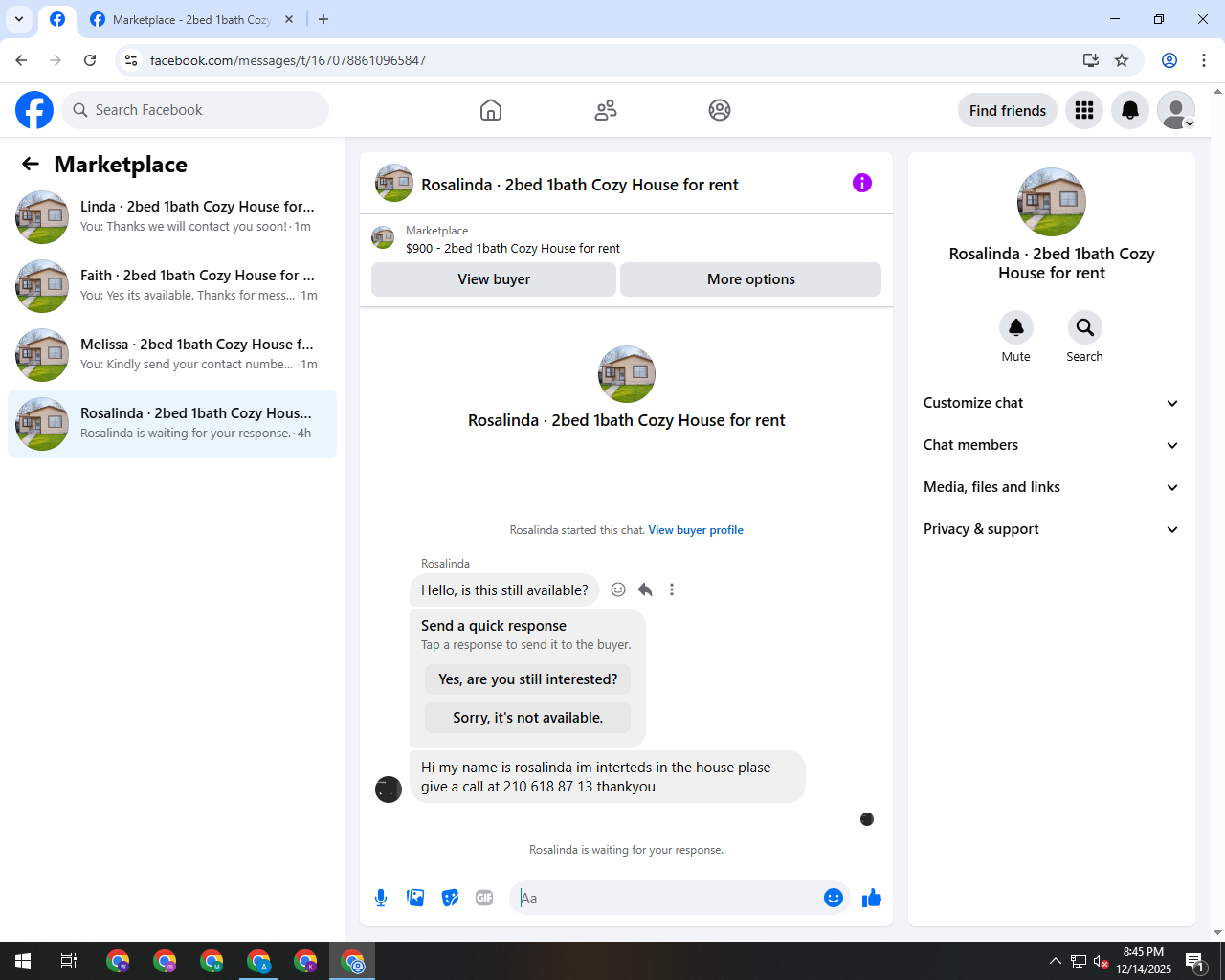Click the Marketplace back arrow

[31, 164]
